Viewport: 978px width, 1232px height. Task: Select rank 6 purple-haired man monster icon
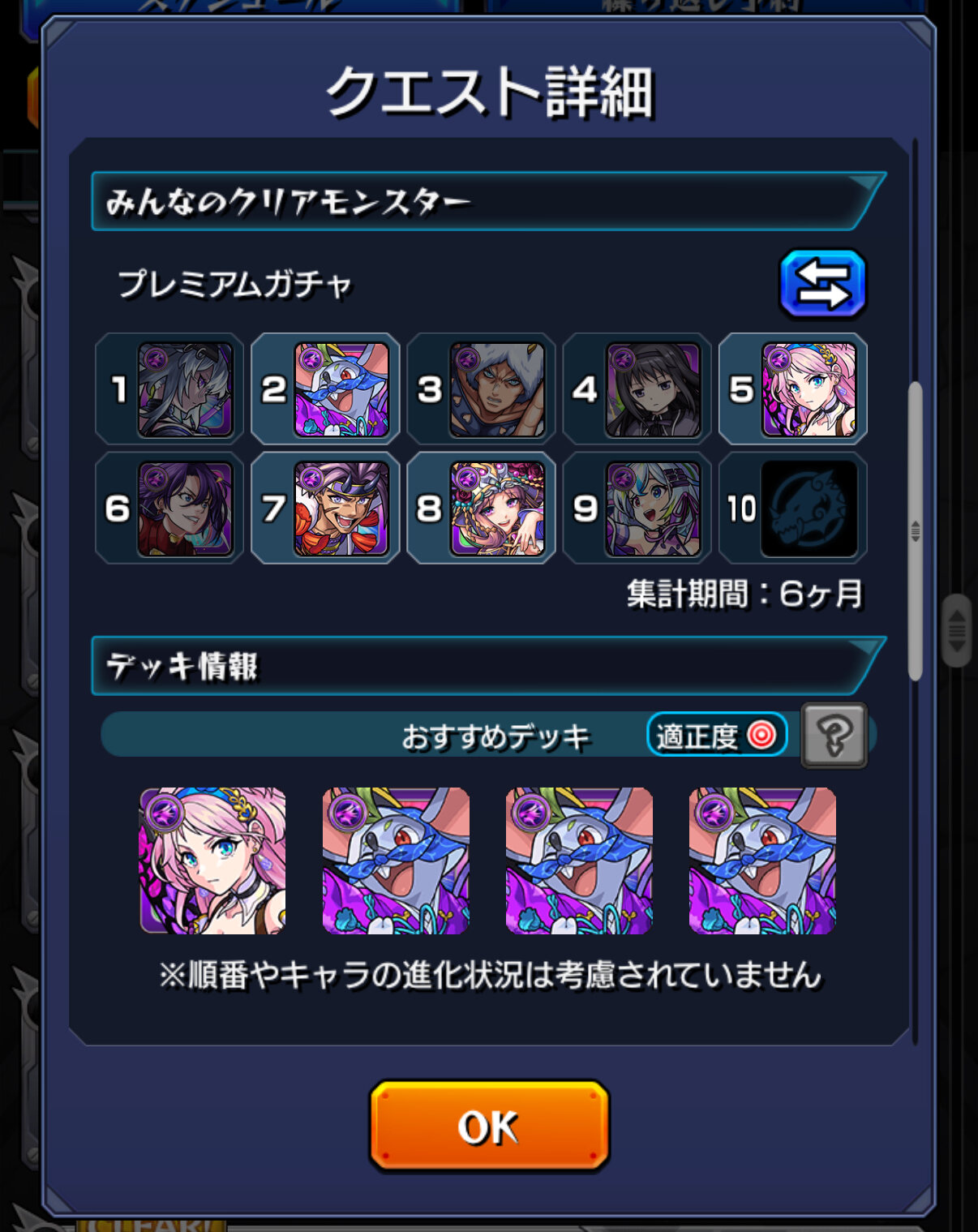[x=186, y=509]
